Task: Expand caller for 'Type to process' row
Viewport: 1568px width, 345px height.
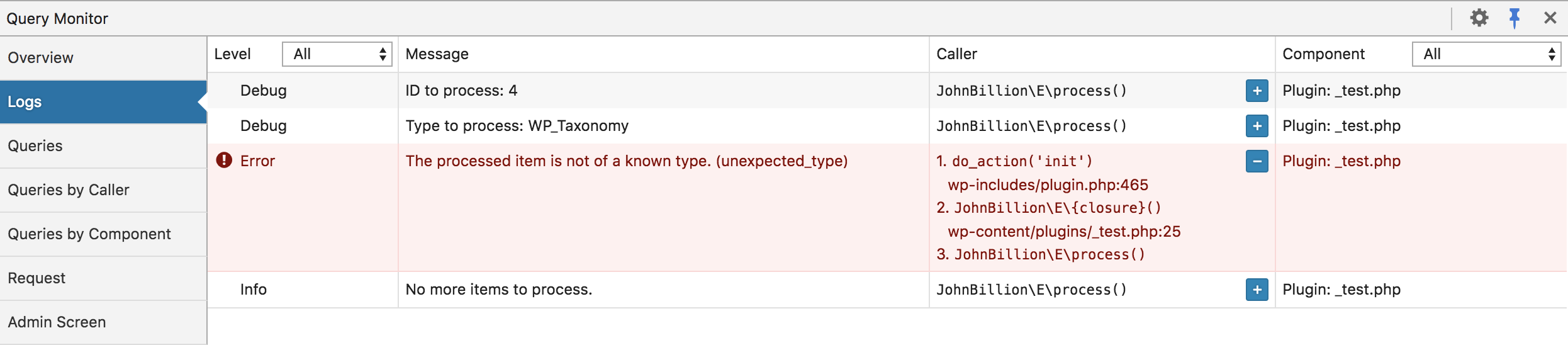Action: pos(1257,126)
